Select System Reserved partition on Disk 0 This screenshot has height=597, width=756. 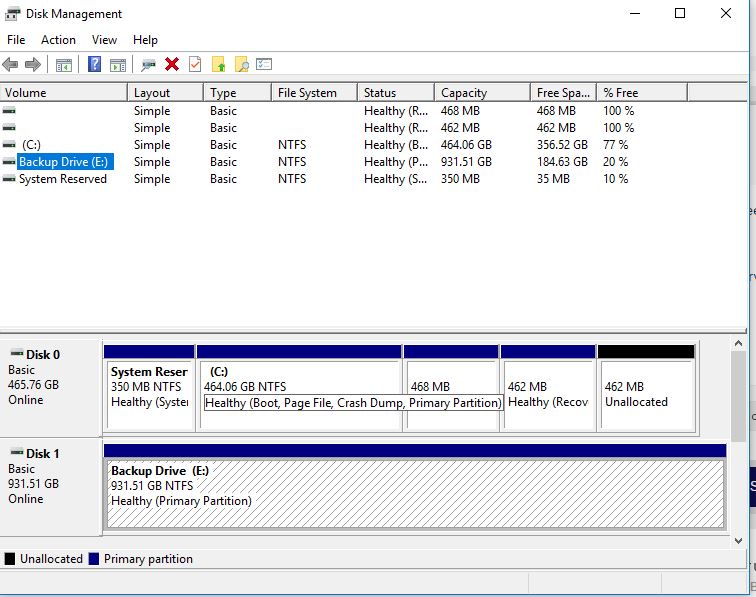tap(149, 388)
